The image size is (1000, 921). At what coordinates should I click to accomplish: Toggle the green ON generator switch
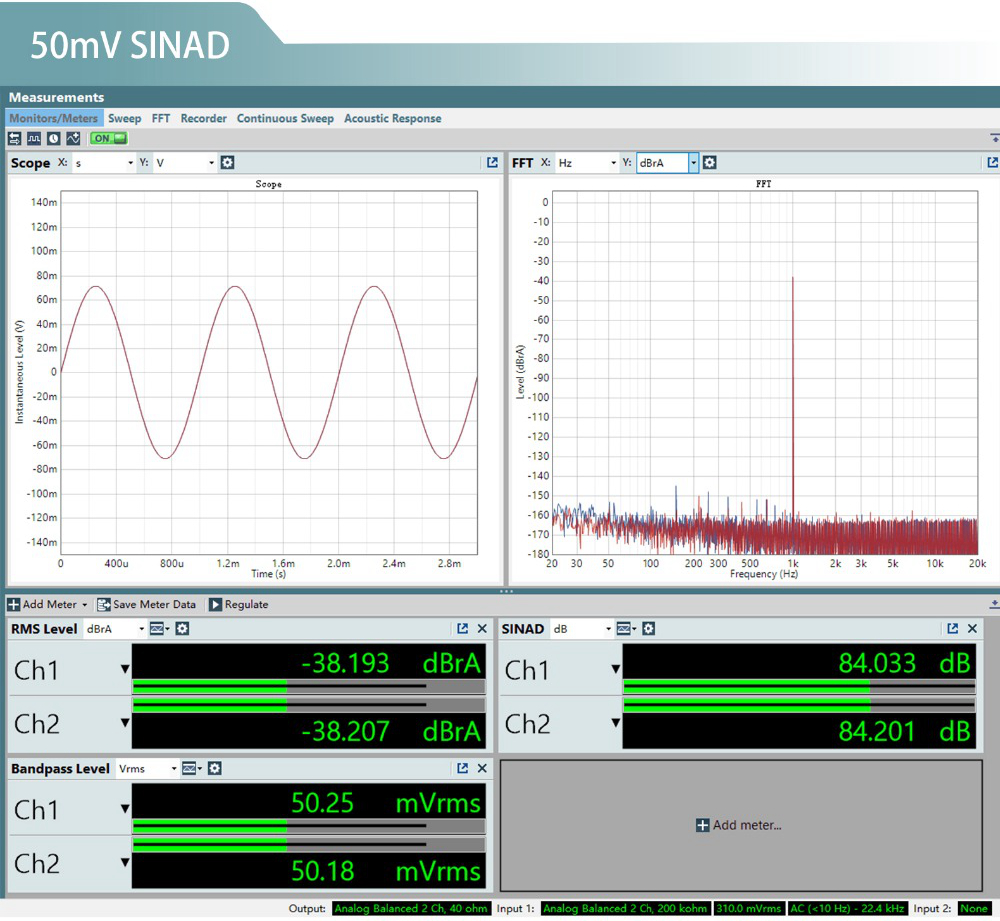click(x=108, y=139)
